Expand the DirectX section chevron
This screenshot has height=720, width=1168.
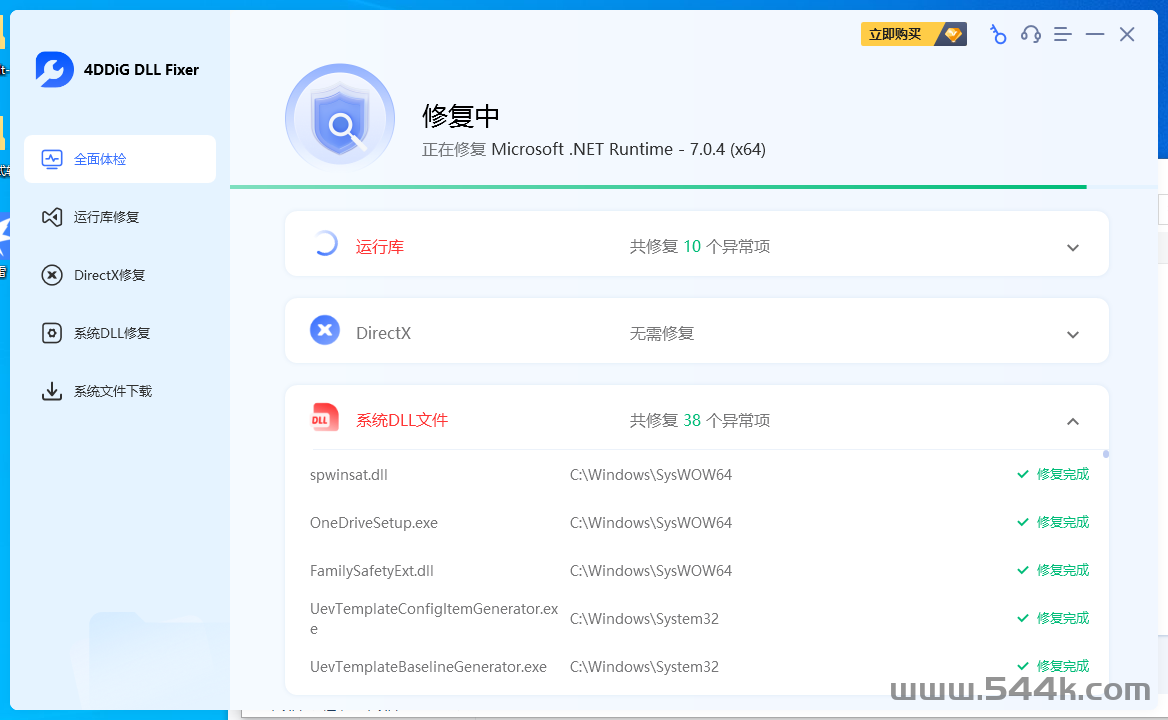tap(1072, 335)
